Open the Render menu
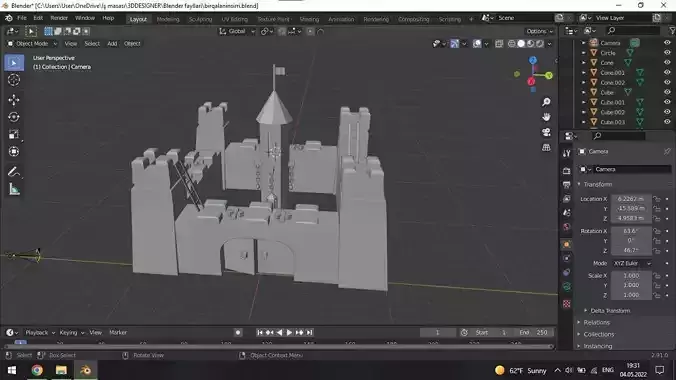This screenshot has width=676, height=380. [59, 18]
